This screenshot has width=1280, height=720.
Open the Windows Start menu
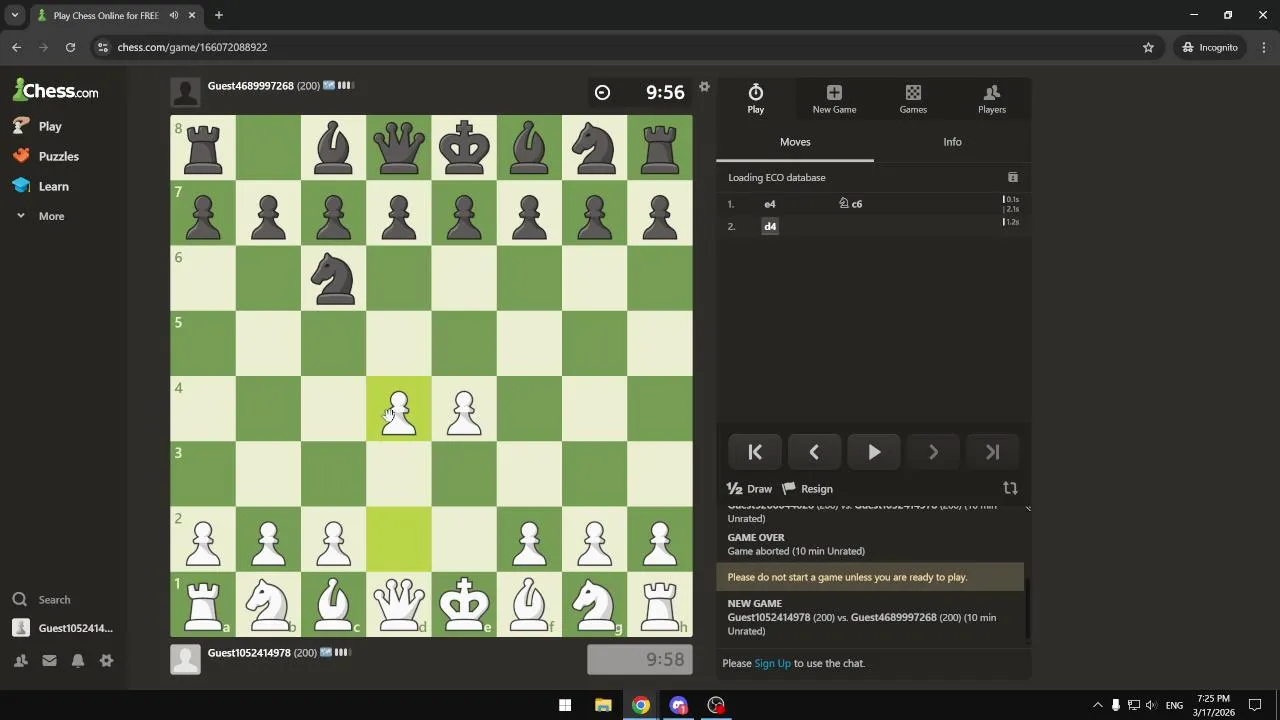(565, 705)
